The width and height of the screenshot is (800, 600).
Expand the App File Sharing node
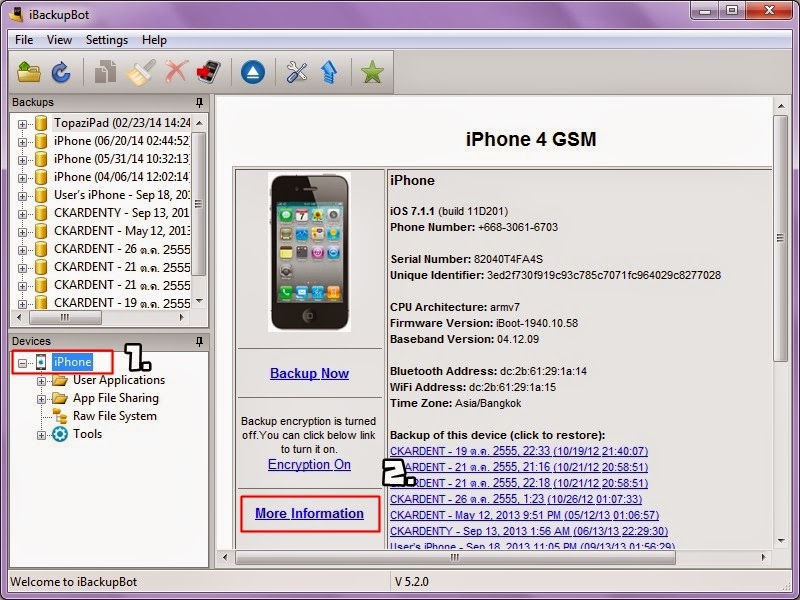[41, 399]
